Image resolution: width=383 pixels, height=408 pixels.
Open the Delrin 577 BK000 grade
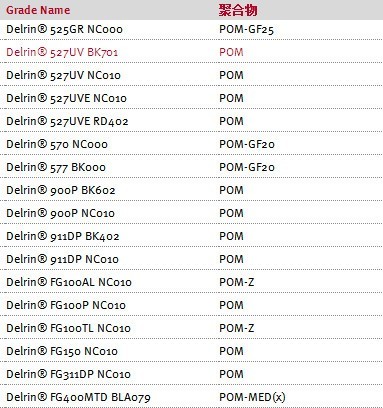click(56, 167)
